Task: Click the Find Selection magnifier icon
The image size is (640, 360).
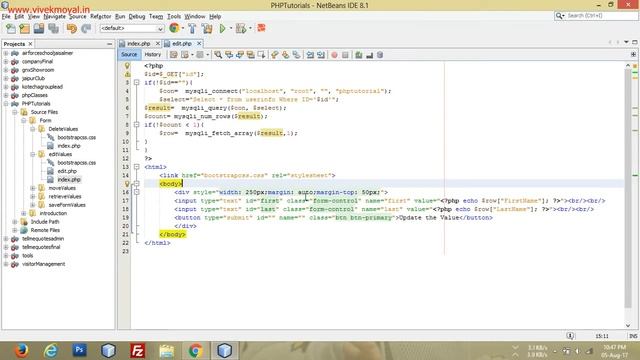Action: pos(218,55)
